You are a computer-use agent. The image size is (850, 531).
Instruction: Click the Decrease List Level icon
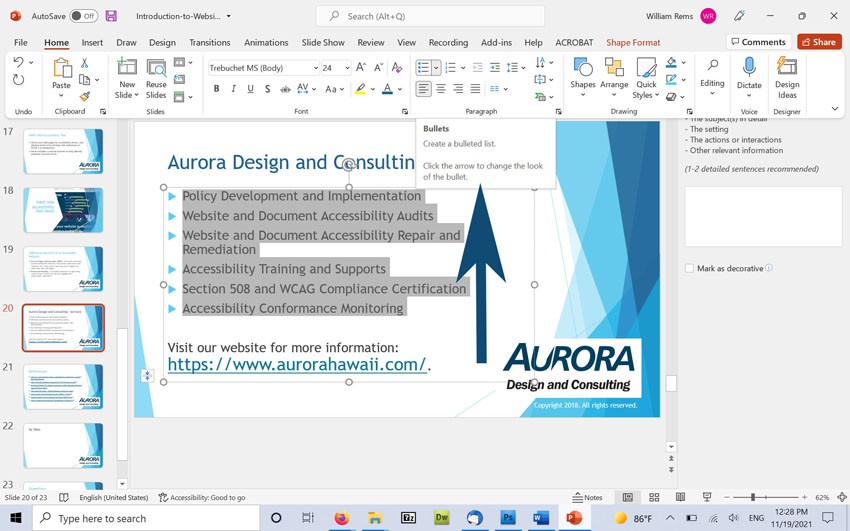(478, 68)
